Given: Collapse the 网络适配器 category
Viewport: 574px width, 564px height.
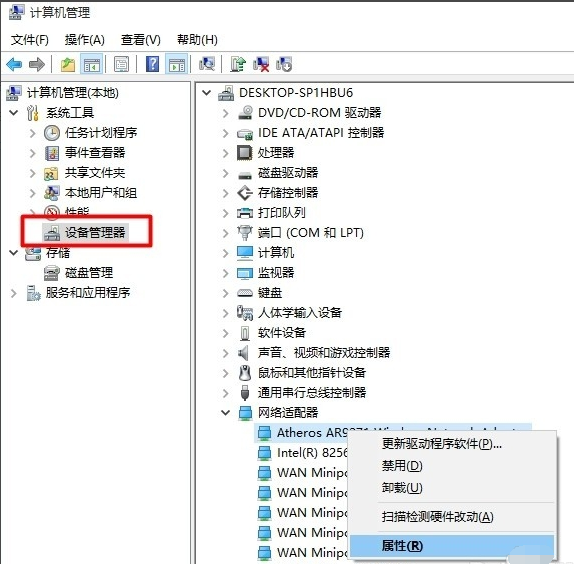Looking at the screenshot, I should coord(226,413).
